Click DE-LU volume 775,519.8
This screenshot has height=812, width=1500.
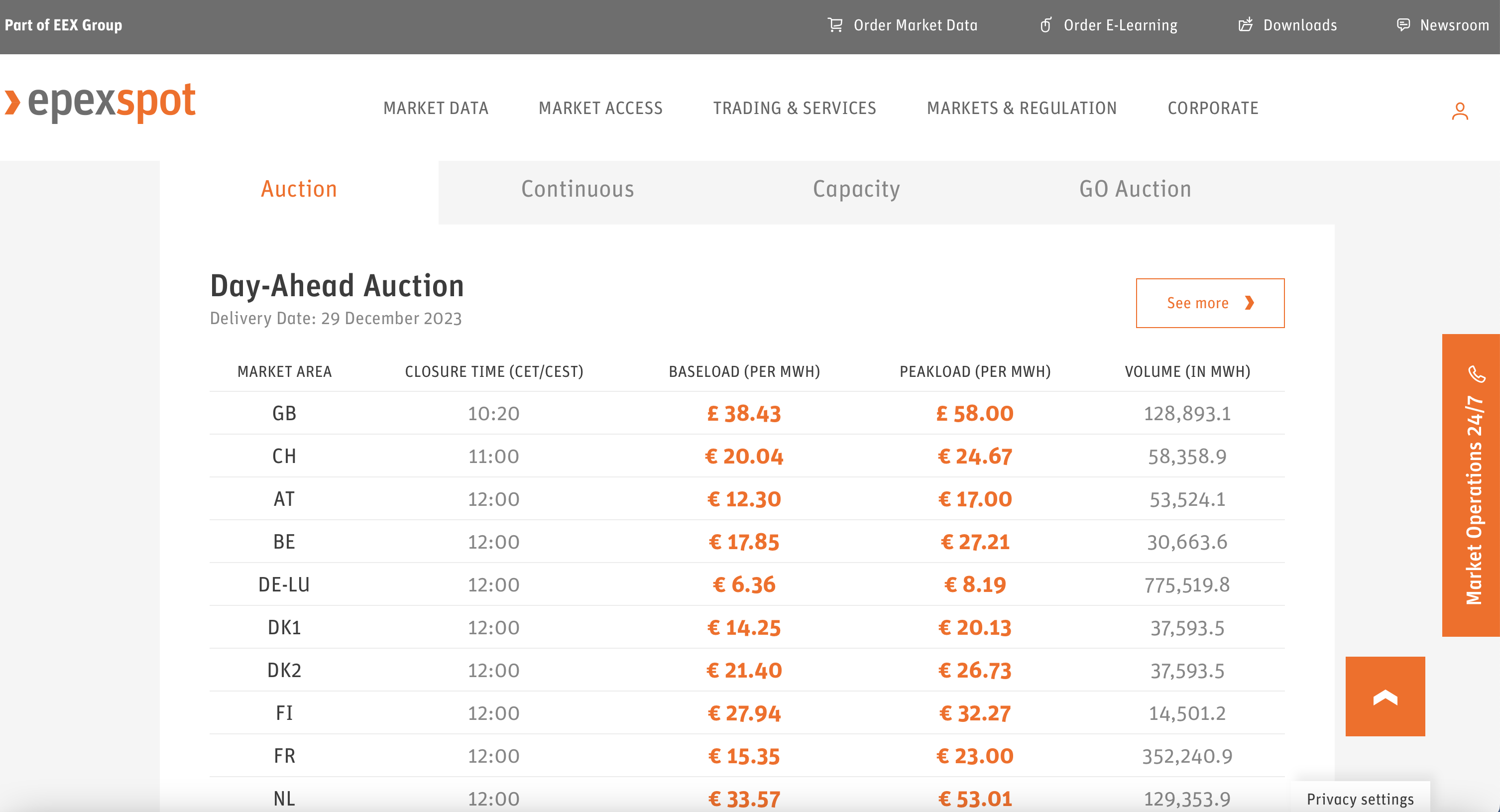click(x=1187, y=585)
